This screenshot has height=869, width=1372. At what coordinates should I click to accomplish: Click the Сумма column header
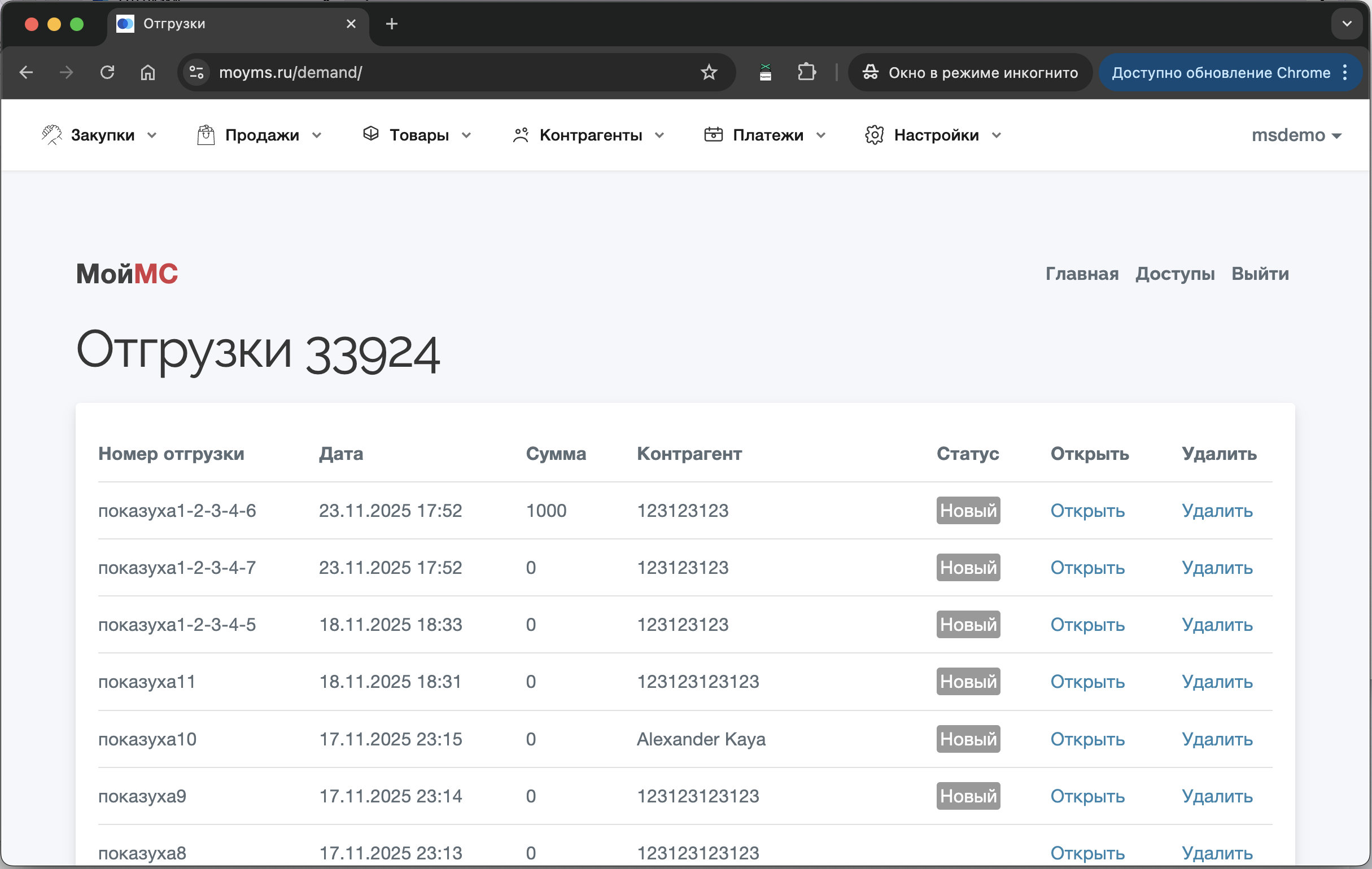click(x=556, y=454)
